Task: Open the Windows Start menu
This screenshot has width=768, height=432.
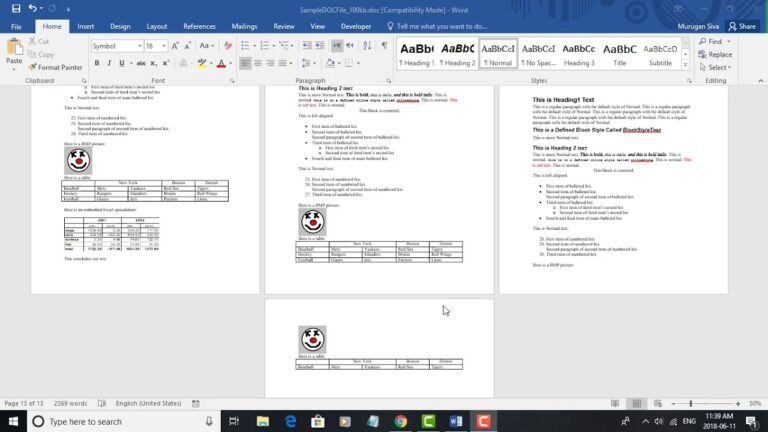Action: pyautogui.click(x=13, y=421)
